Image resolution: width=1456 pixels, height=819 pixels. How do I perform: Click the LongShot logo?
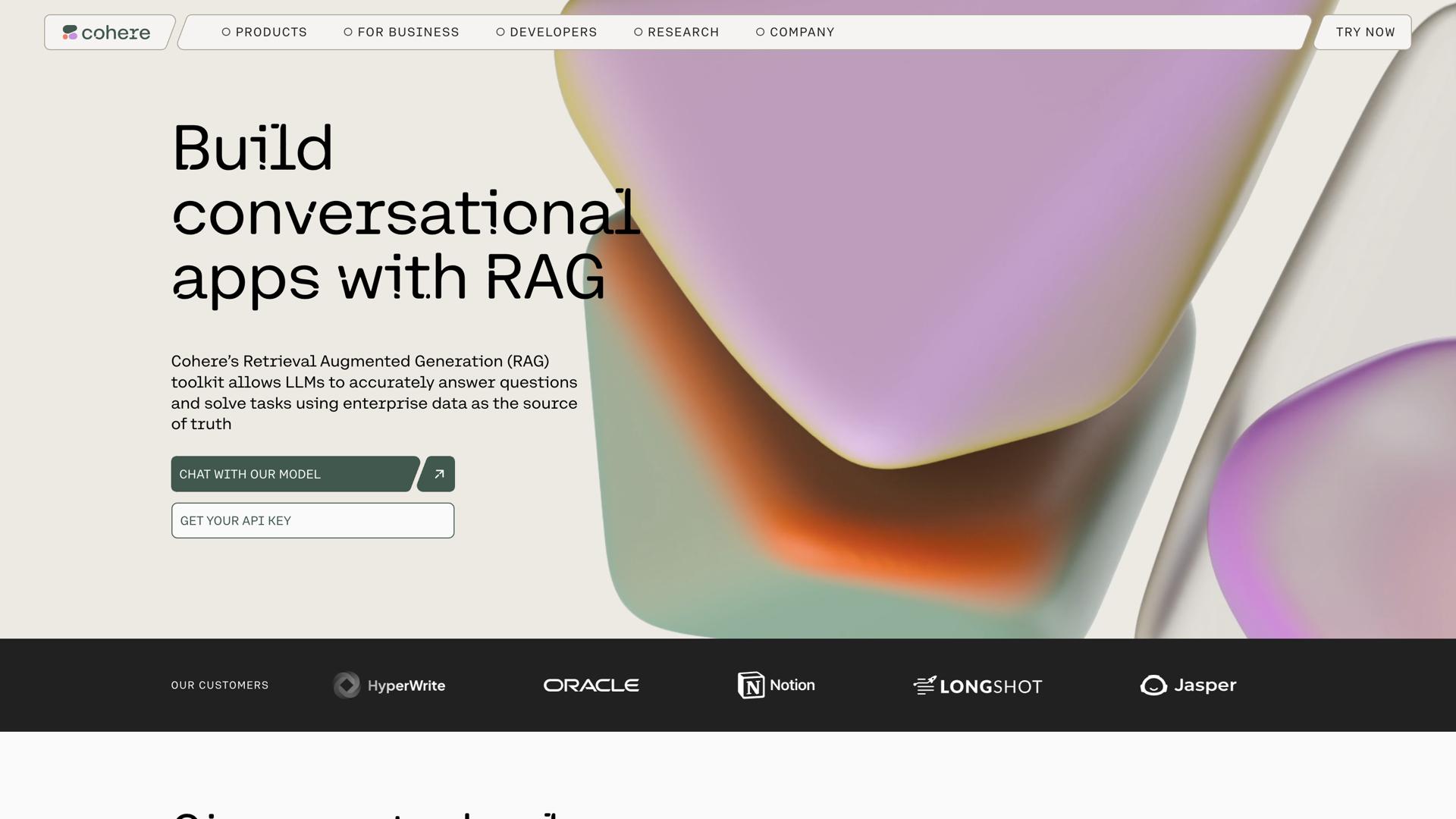tap(977, 686)
